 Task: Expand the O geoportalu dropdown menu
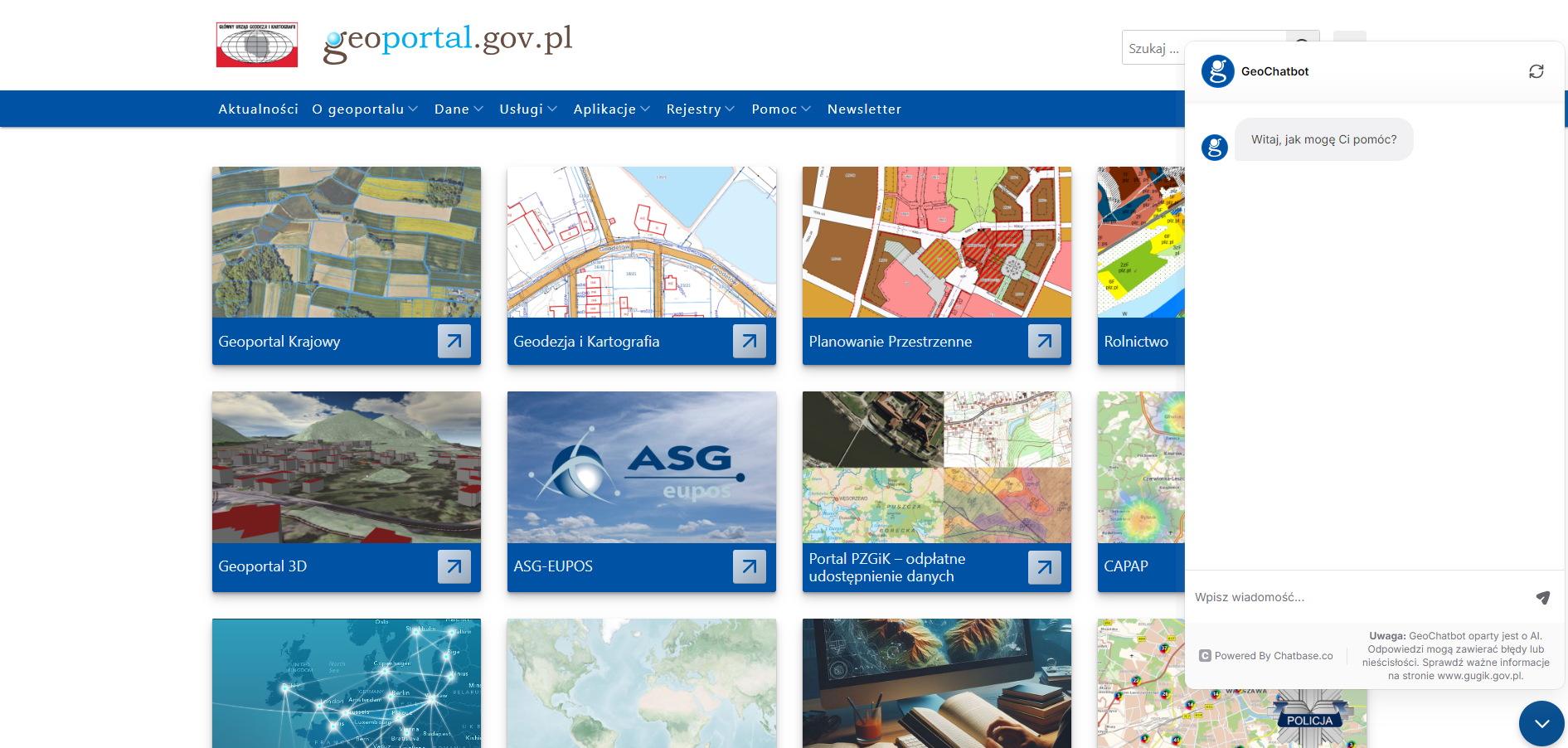click(x=365, y=109)
